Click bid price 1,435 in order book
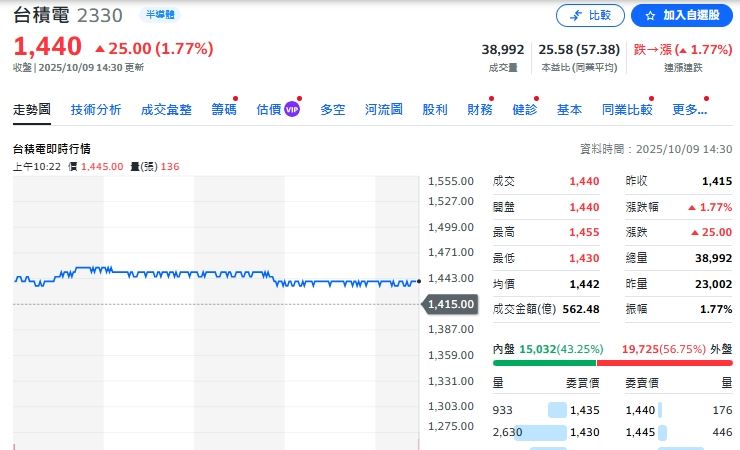This screenshot has width=740, height=450. pos(584,409)
